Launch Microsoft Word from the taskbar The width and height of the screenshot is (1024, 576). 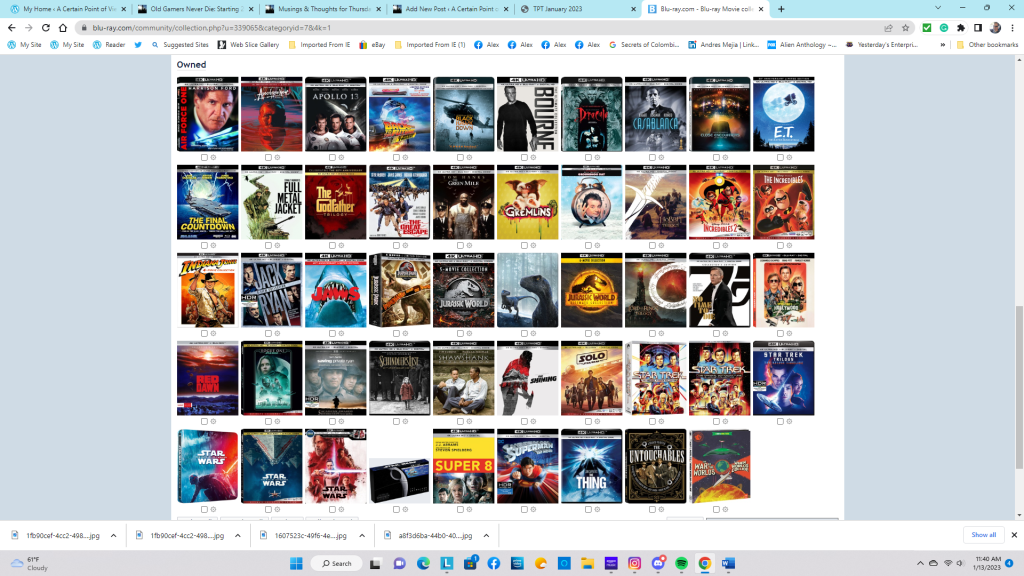(728, 563)
